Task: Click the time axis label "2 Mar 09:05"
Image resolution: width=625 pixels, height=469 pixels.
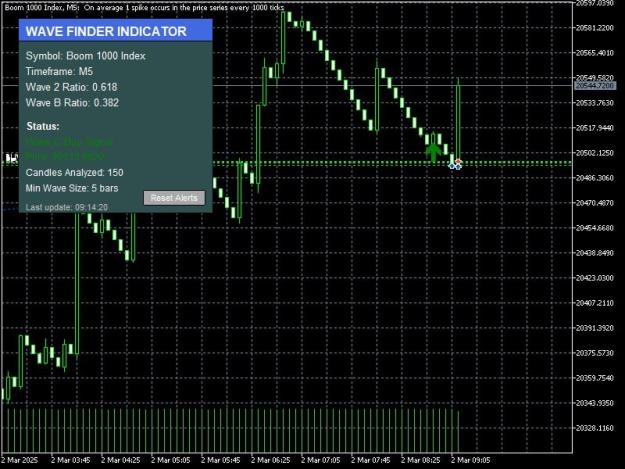Action: click(x=471, y=460)
